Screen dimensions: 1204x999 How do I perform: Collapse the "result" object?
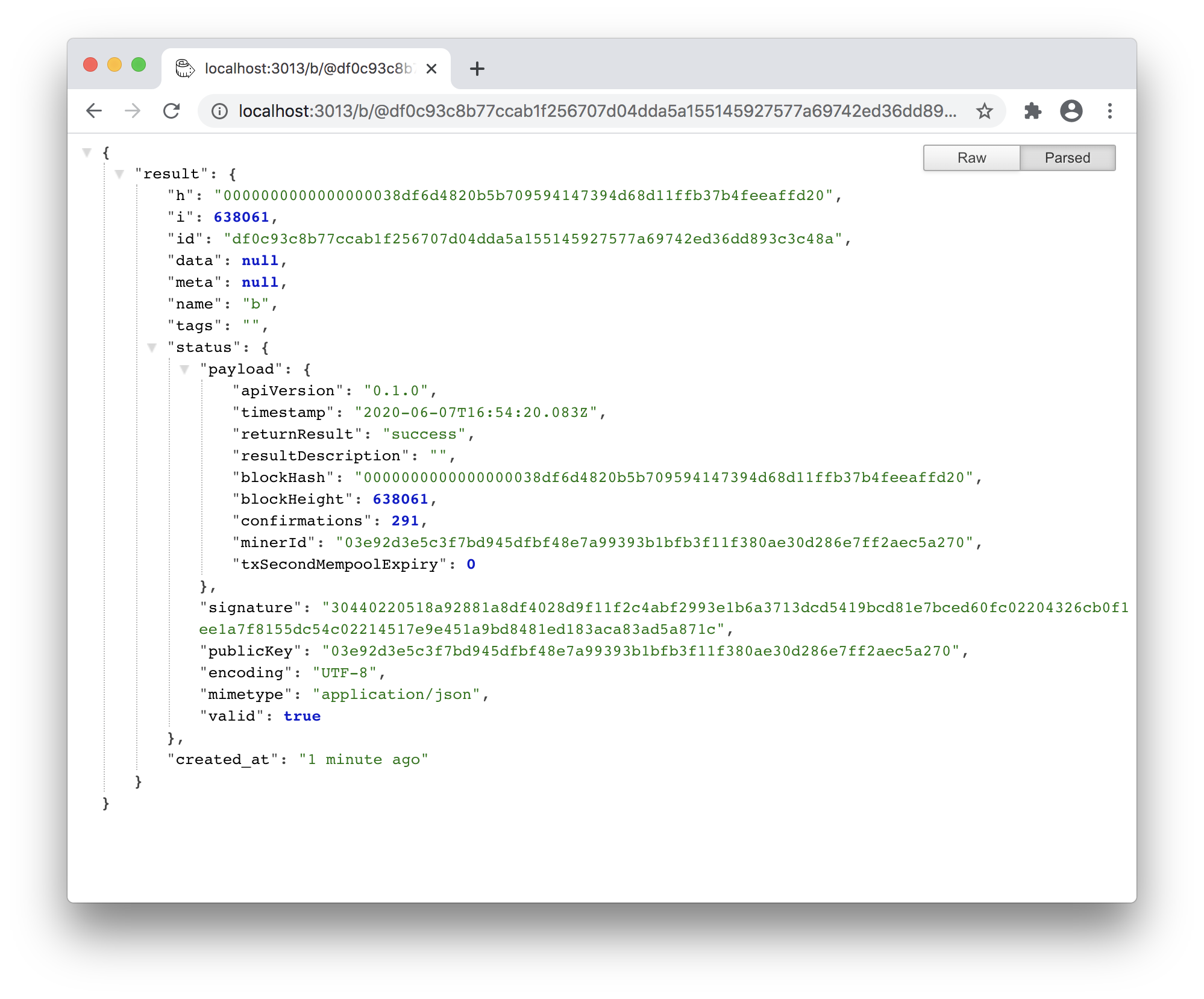(119, 174)
